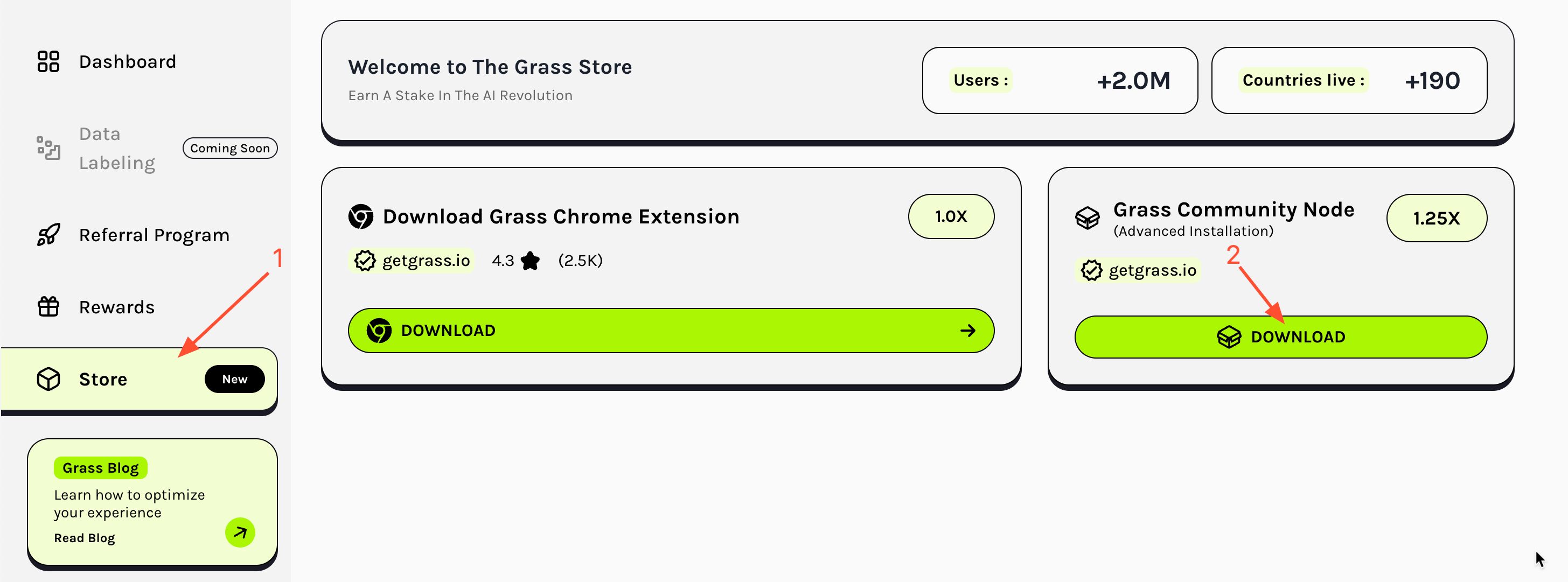1568x582 pixels.
Task: Click the Rewards gift icon
Action: (x=48, y=306)
